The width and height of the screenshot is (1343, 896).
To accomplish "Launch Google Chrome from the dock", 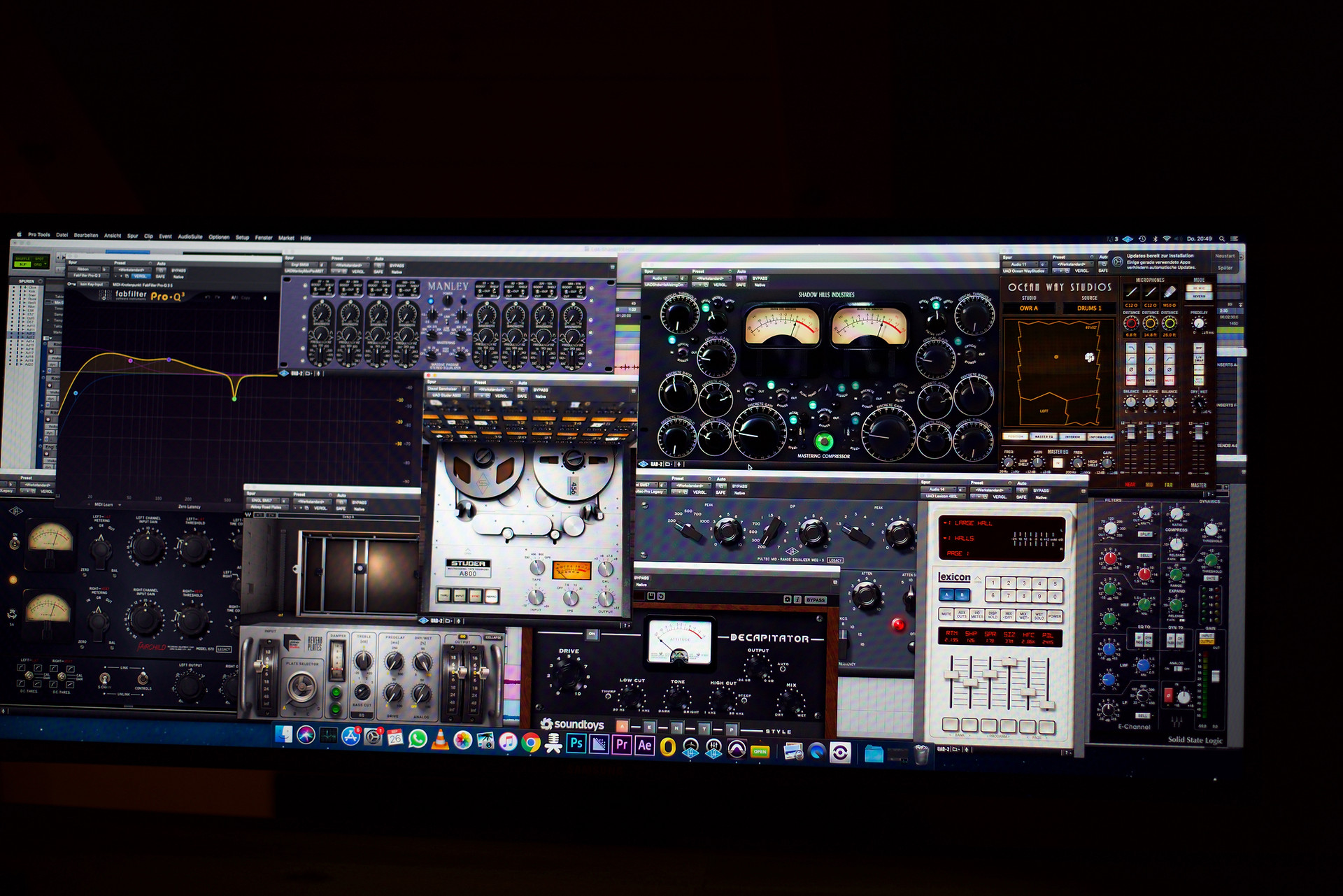I will pos(530,742).
